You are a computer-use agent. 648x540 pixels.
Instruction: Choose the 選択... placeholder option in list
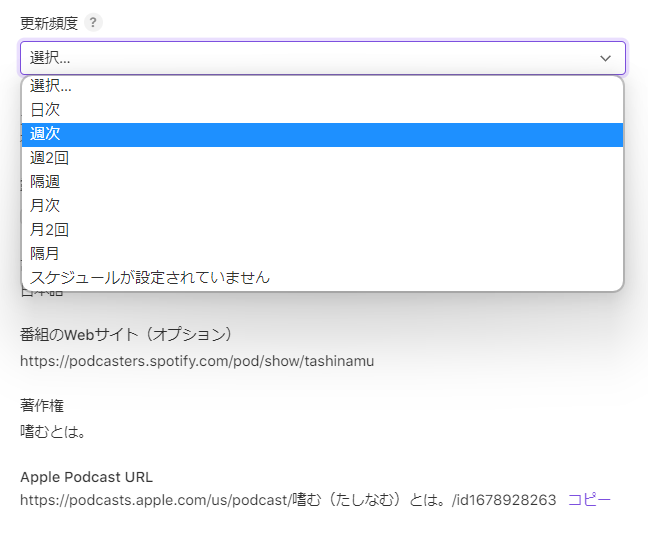coord(322,86)
